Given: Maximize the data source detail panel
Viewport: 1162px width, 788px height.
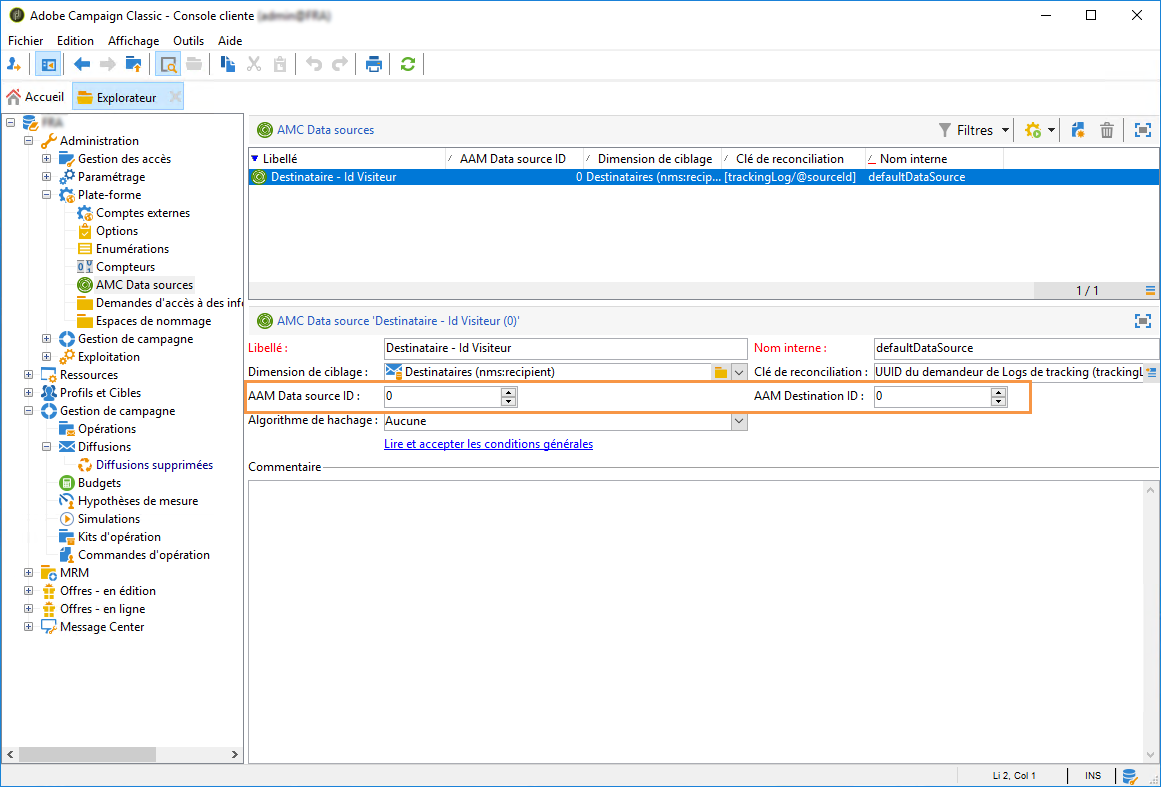Looking at the screenshot, I should pos(1143,321).
